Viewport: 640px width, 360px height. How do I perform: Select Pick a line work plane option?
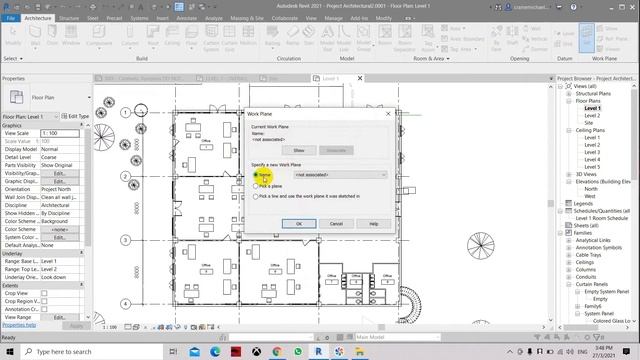coord(256,196)
